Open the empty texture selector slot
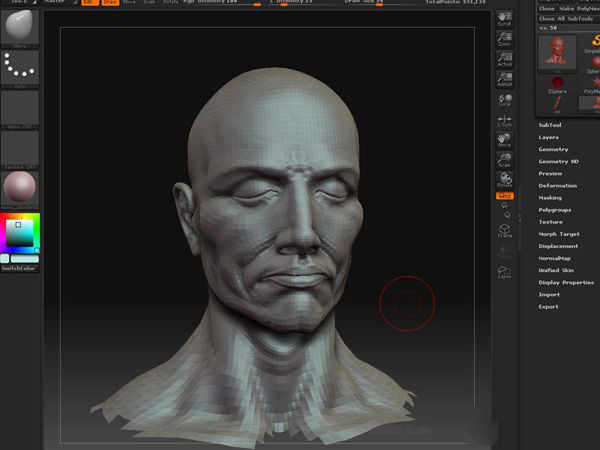The width and height of the screenshot is (600, 450). pyautogui.click(x=20, y=150)
